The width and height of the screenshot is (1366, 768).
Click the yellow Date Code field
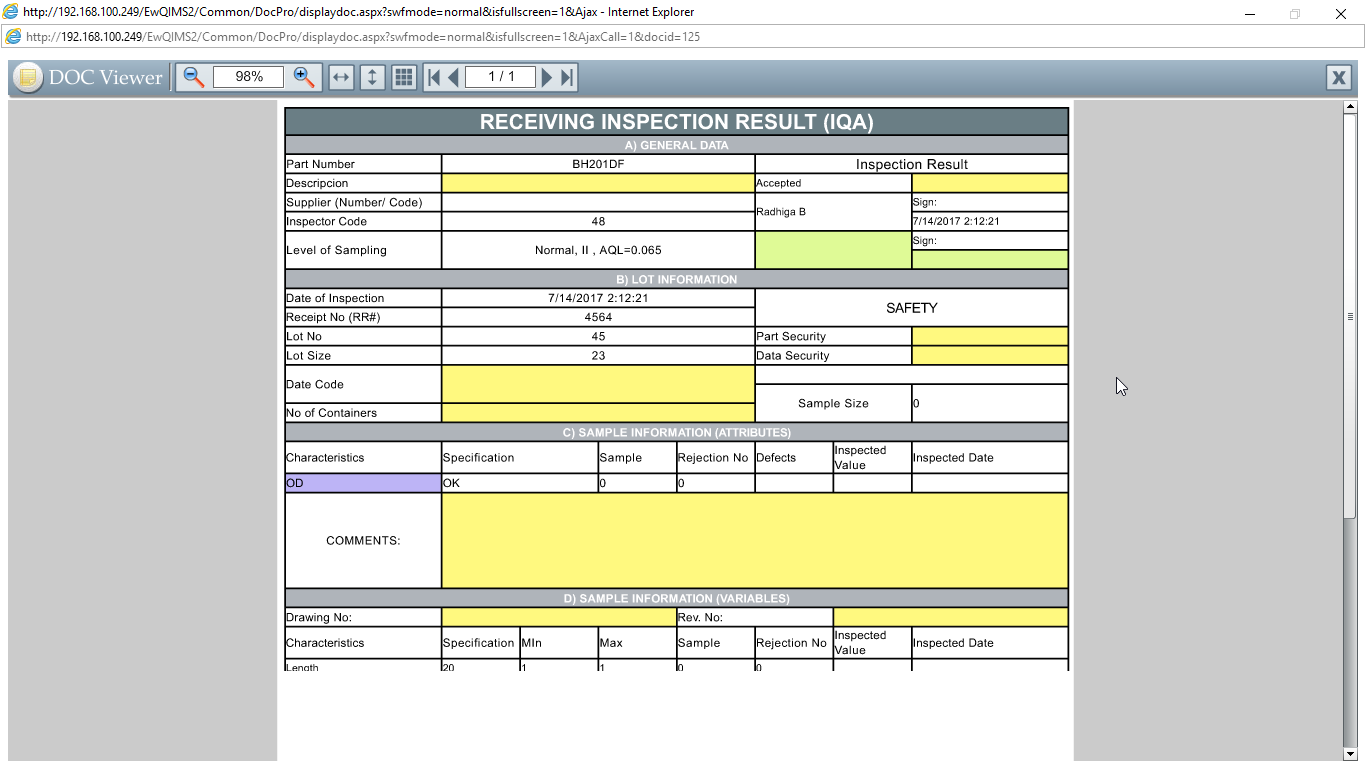coord(598,384)
